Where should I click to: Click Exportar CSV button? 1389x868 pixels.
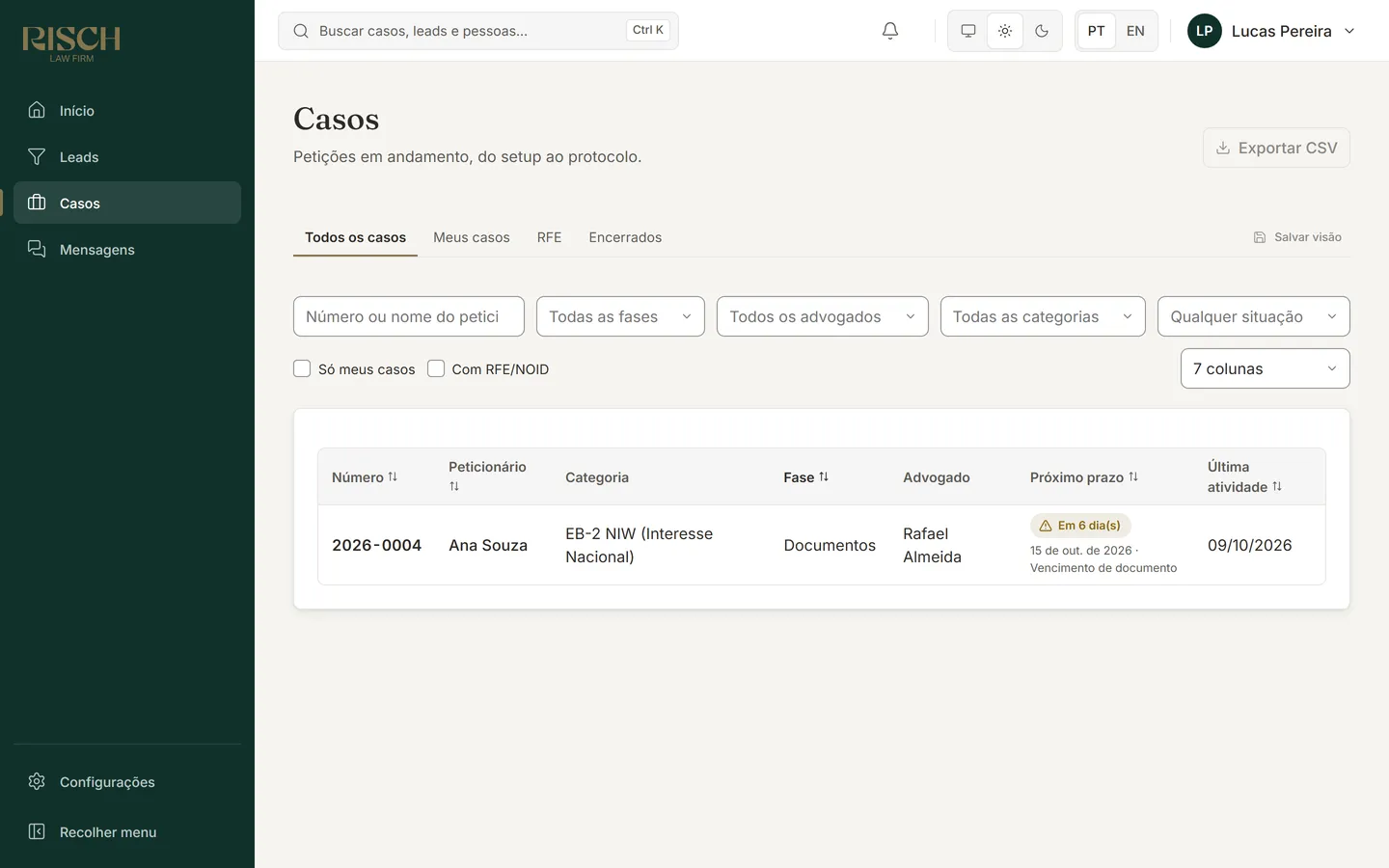pyautogui.click(x=1276, y=148)
